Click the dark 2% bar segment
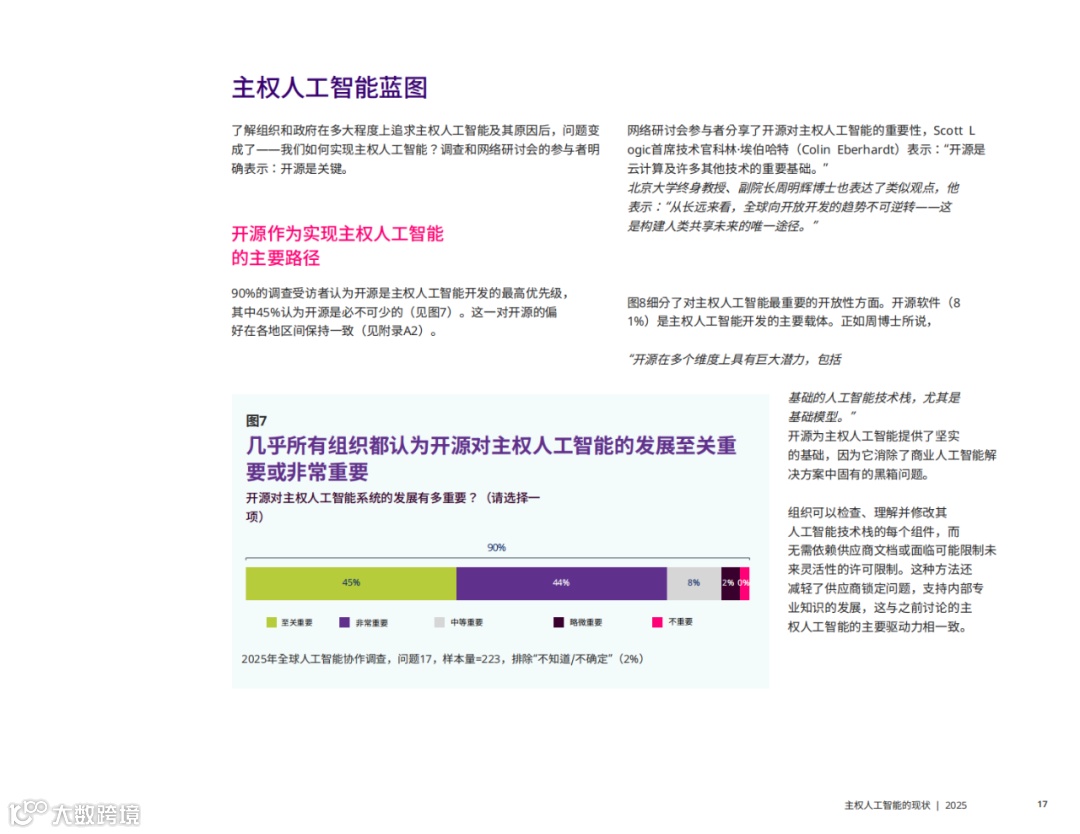The height and width of the screenshot is (834, 1080). coord(730,583)
